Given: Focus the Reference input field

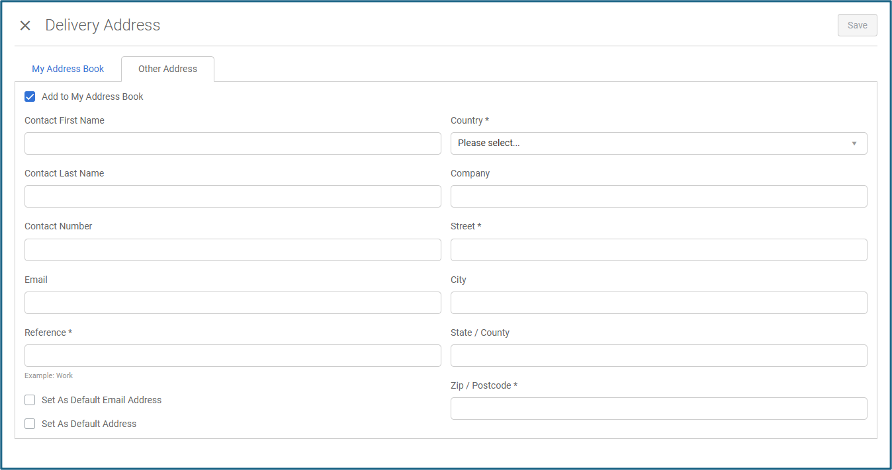Looking at the screenshot, I should click(232, 355).
